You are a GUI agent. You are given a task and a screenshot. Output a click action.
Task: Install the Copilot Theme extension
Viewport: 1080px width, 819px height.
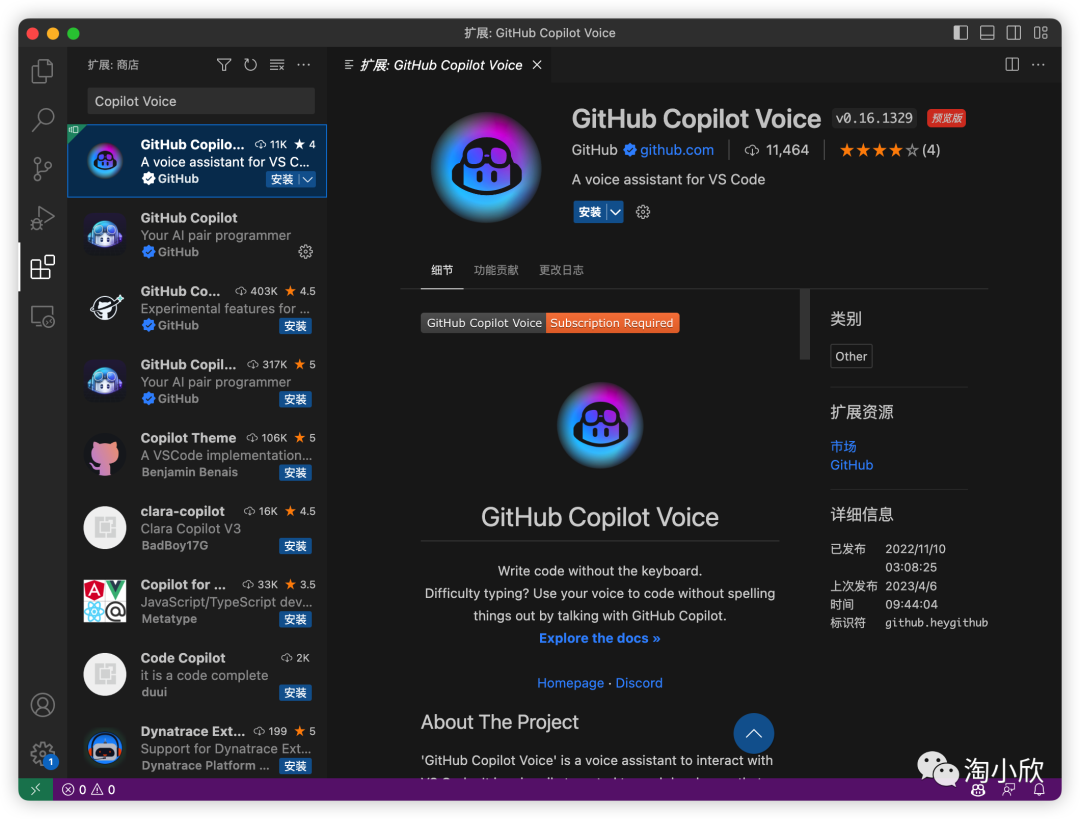[295, 472]
